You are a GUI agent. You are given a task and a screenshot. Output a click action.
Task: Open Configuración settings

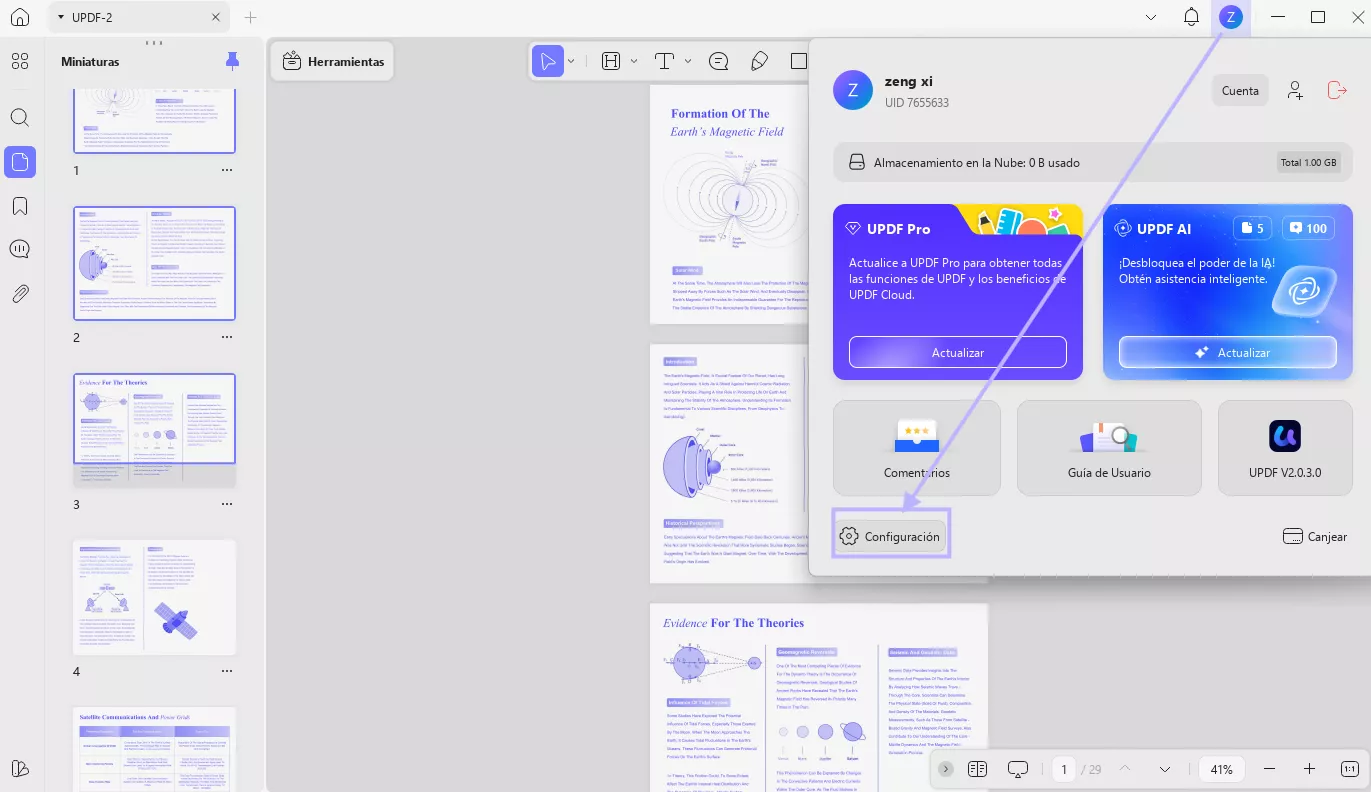[890, 536]
